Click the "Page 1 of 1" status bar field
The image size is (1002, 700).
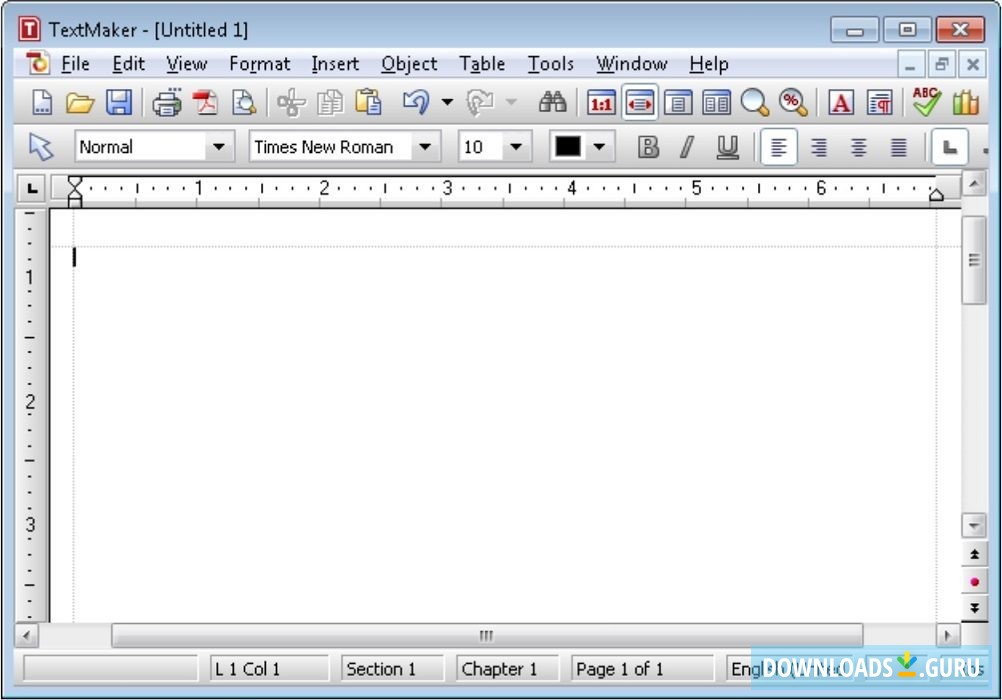(642, 669)
